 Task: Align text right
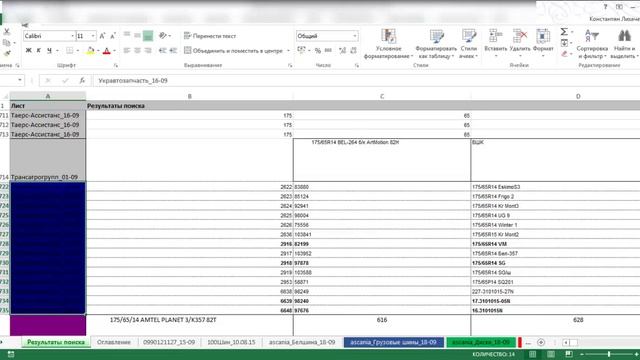(148, 51)
